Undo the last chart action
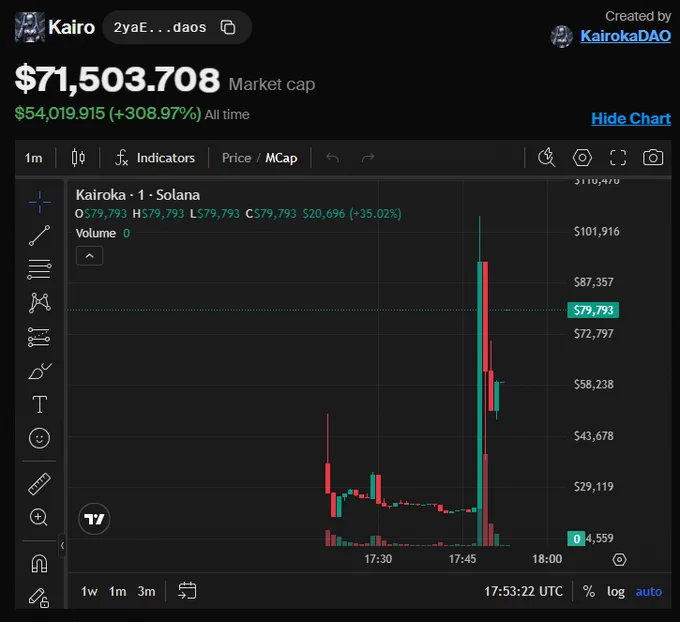Viewport: 680px width, 622px height. click(x=333, y=158)
